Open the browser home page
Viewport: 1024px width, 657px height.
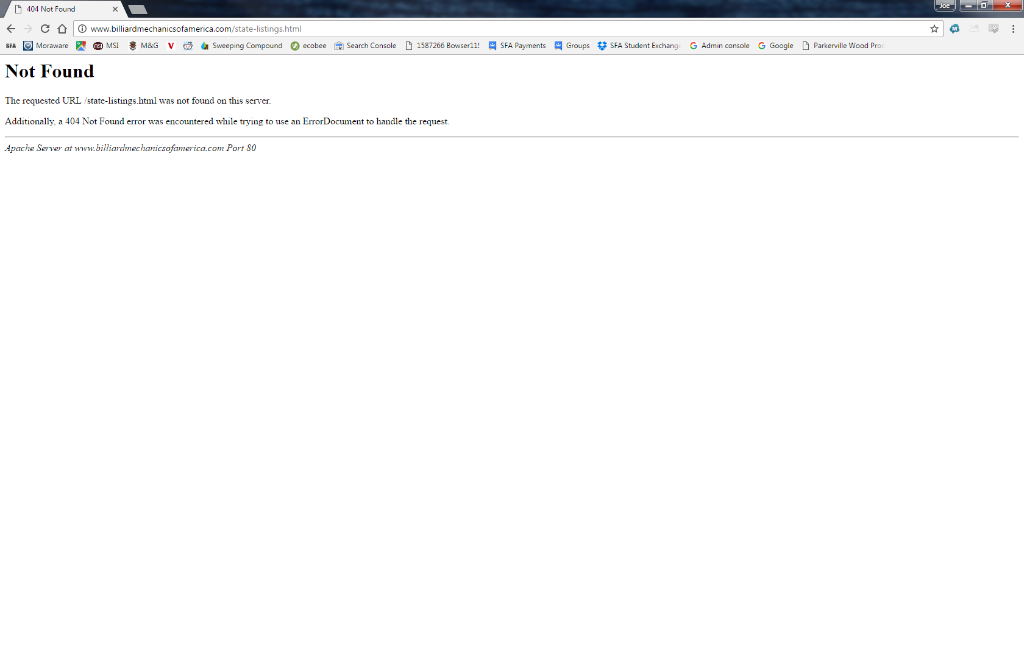tap(62, 29)
